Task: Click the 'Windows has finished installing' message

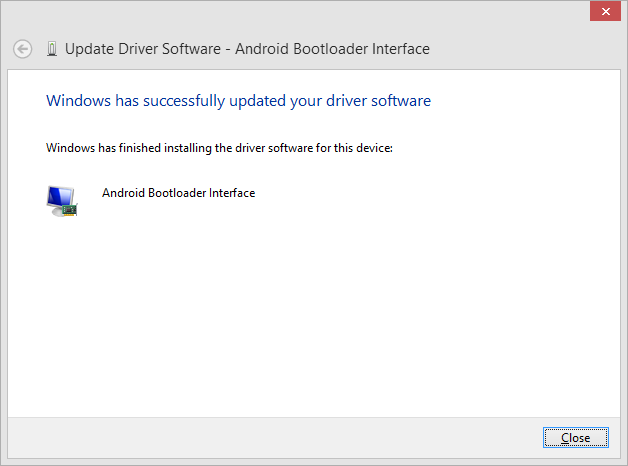Action: coord(220,148)
